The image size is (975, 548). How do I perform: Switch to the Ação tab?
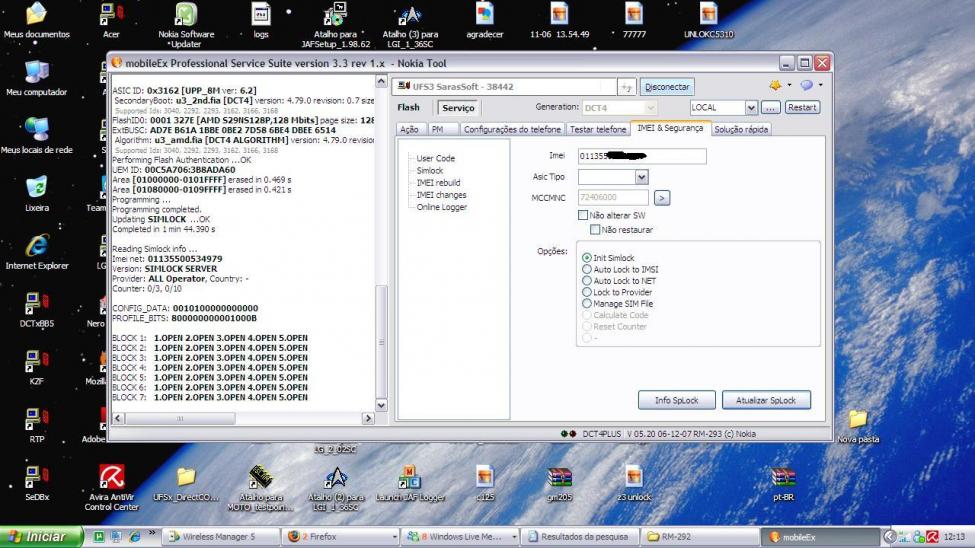(409, 129)
